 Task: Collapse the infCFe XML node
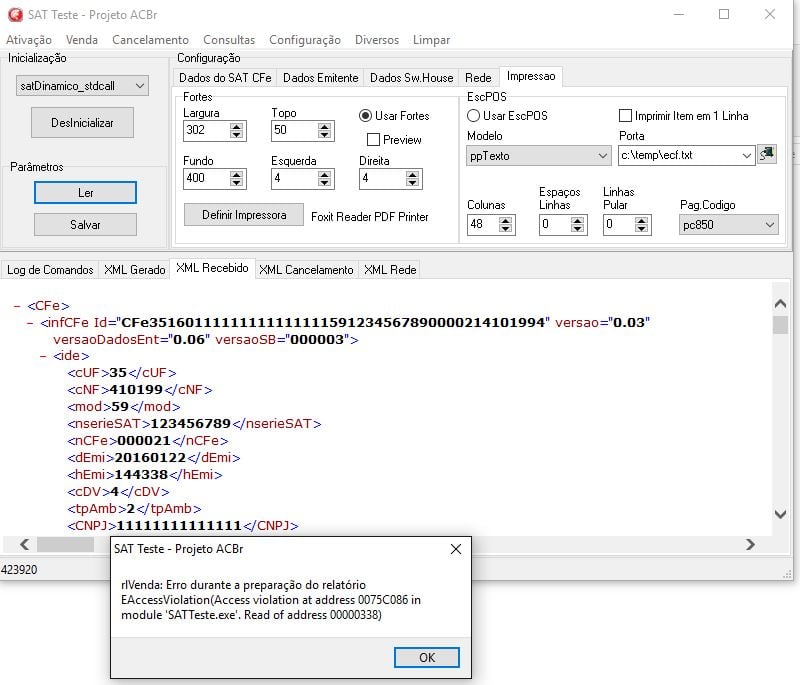pyautogui.click(x=30, y=323)
